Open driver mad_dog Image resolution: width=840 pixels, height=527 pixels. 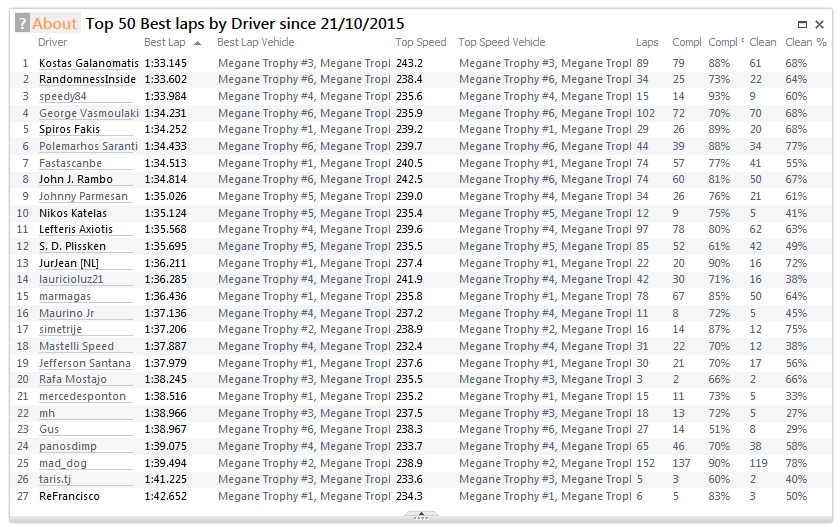63,464
